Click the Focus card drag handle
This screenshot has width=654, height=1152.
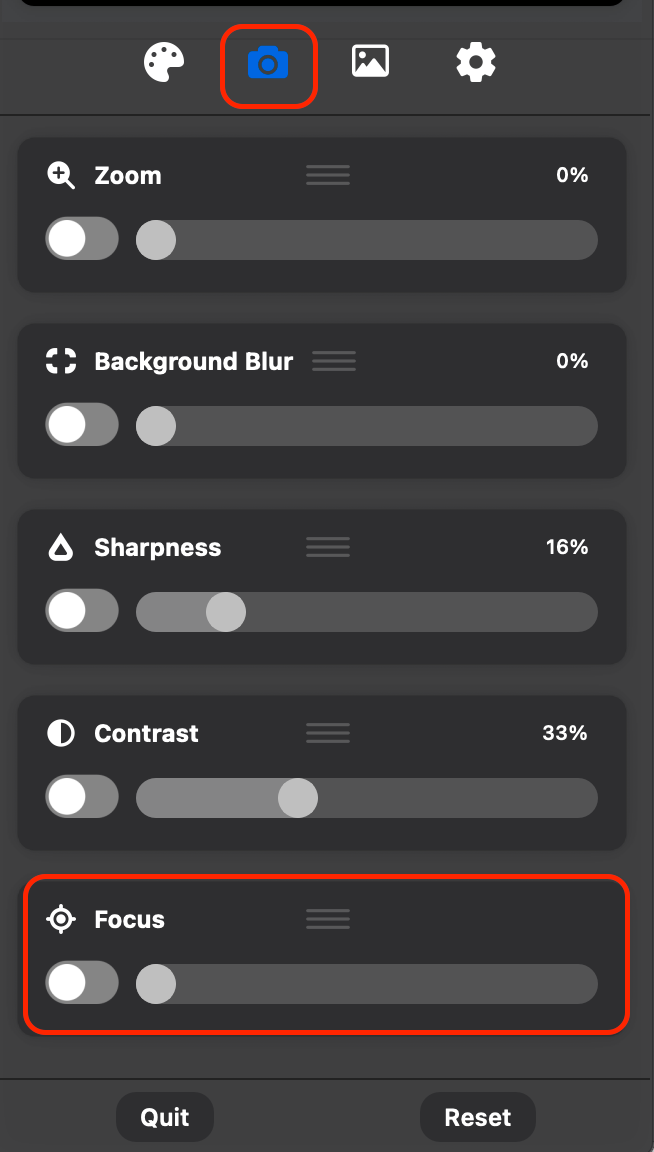pyautogui.click(x=328, y=919)
